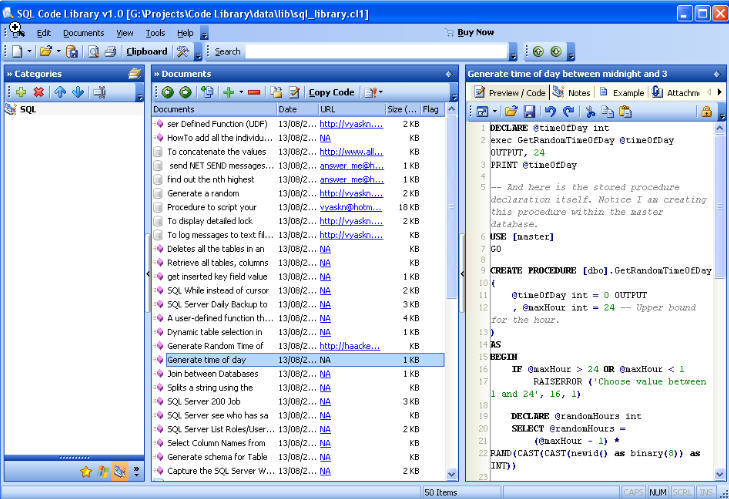Click the red minus Remove document icon
Image resolution: width=729 pixels, height=499 pixels.
tap(254, 93)
